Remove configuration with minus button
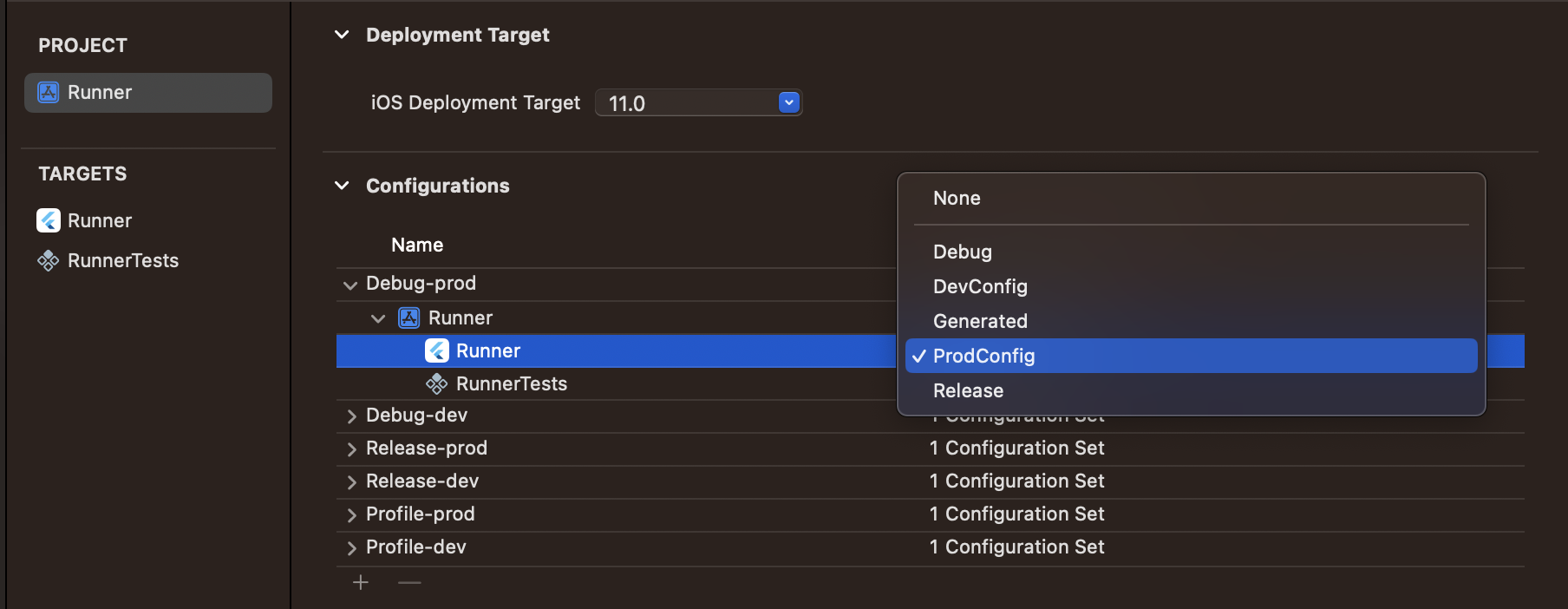This screenshot has width=1568, height=609. pyautogui.click(x=409, y=582)
